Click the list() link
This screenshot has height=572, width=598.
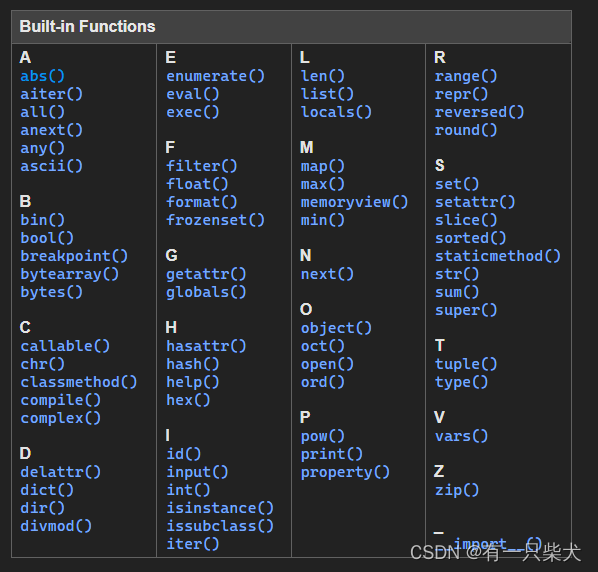click(x=327, y=94)
